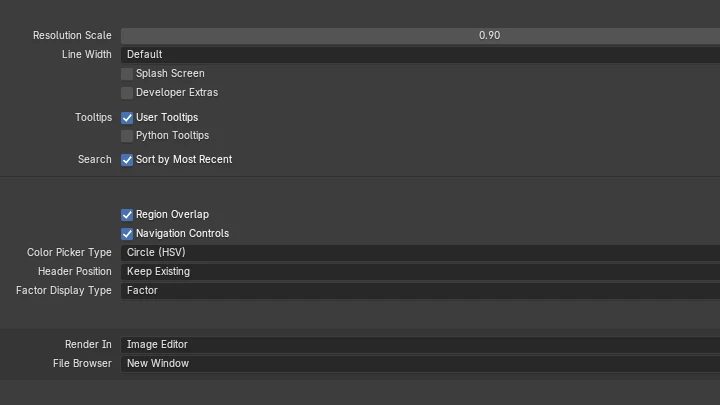Click the Sort by Most Recent text
Screen dimensions: 720x405
tap(184, 159)
